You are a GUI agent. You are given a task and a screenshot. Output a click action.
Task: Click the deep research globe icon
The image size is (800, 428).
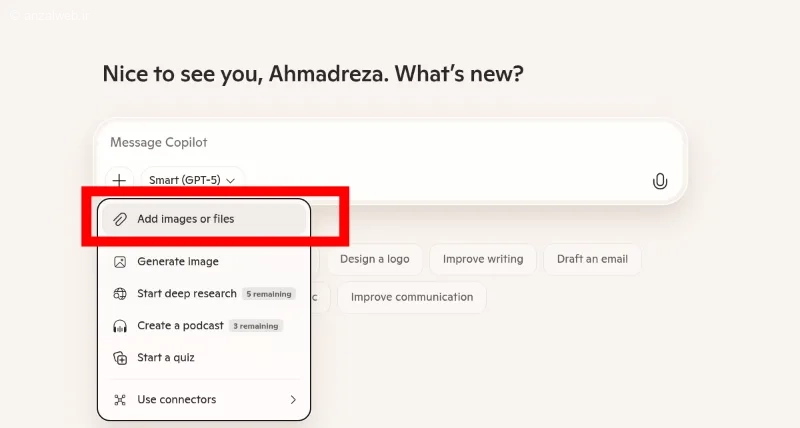120,294
